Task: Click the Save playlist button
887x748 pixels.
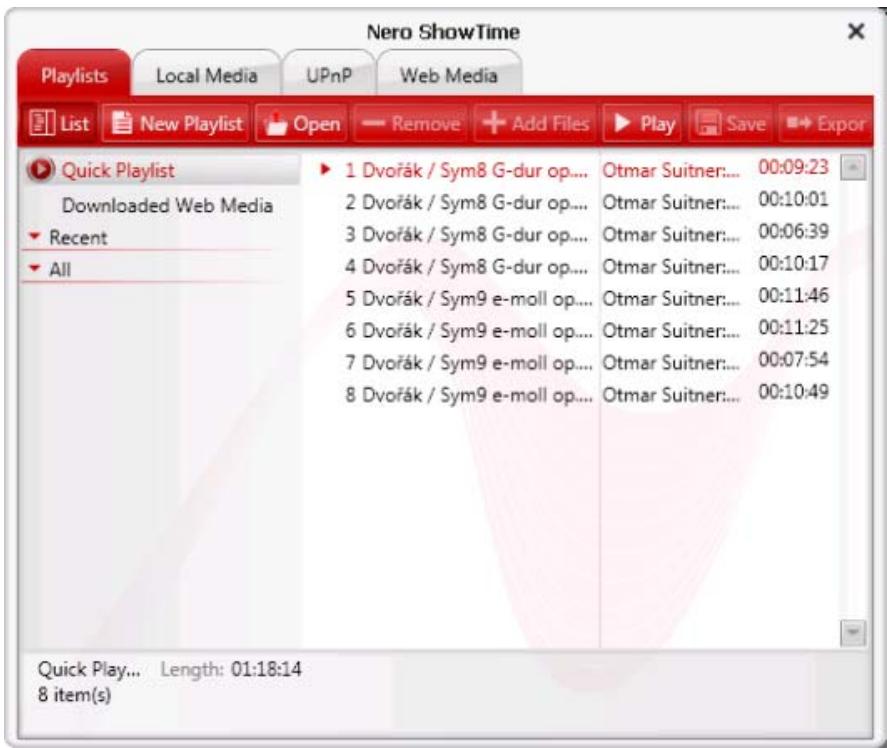Action: tap(730, 123)
